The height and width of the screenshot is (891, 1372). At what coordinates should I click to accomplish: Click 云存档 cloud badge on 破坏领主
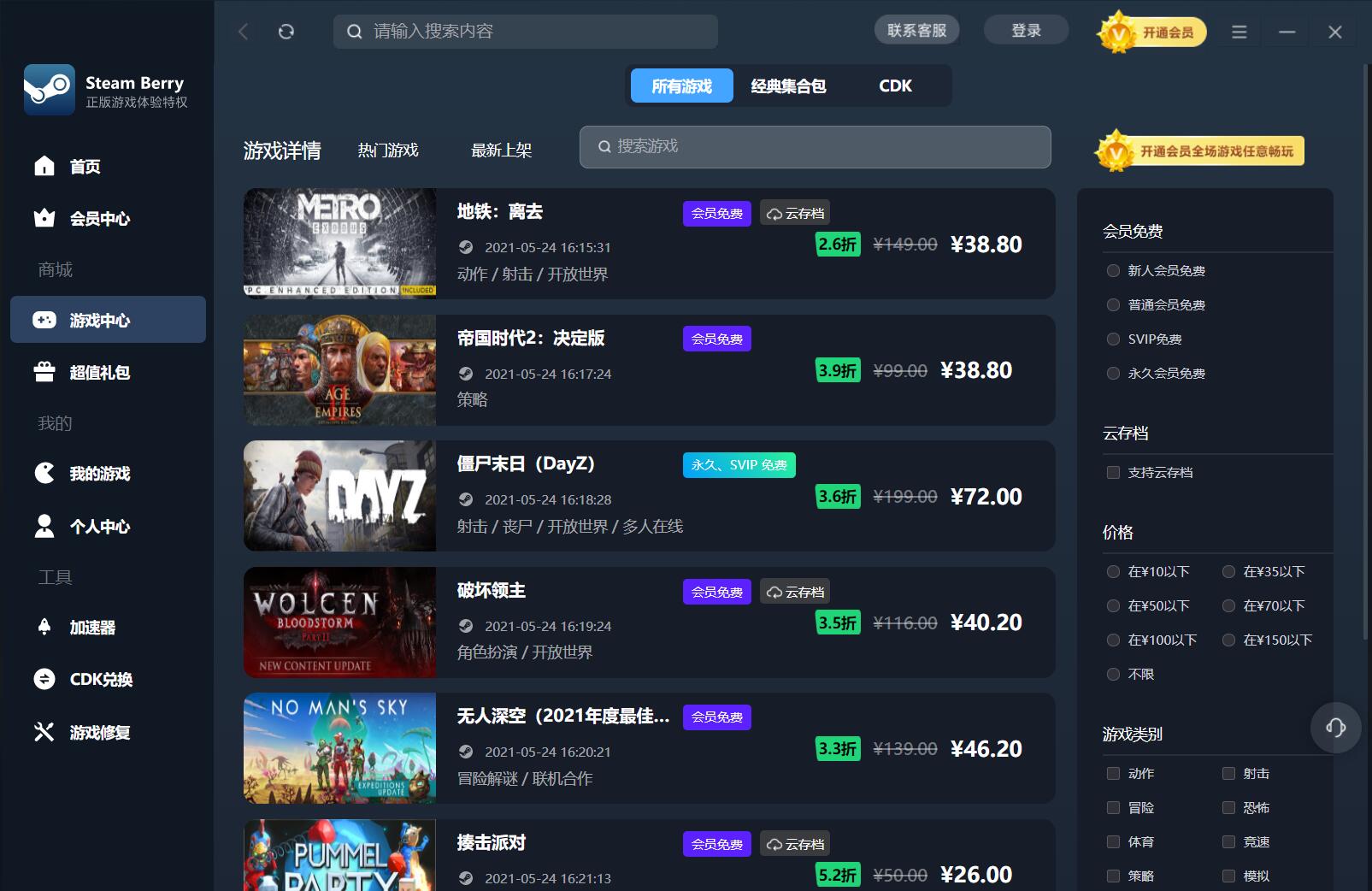(795, 592)
